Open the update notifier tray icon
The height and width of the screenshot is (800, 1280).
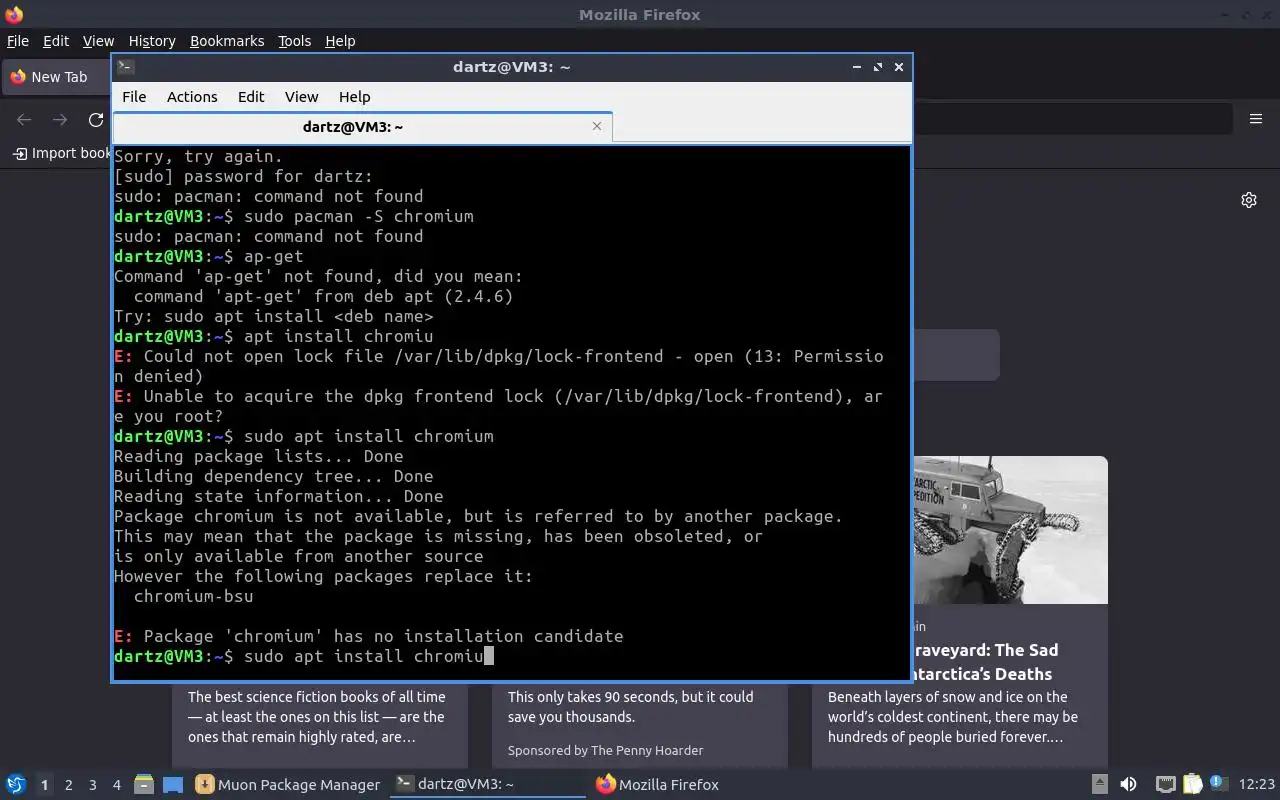[x=1217, y=784]
